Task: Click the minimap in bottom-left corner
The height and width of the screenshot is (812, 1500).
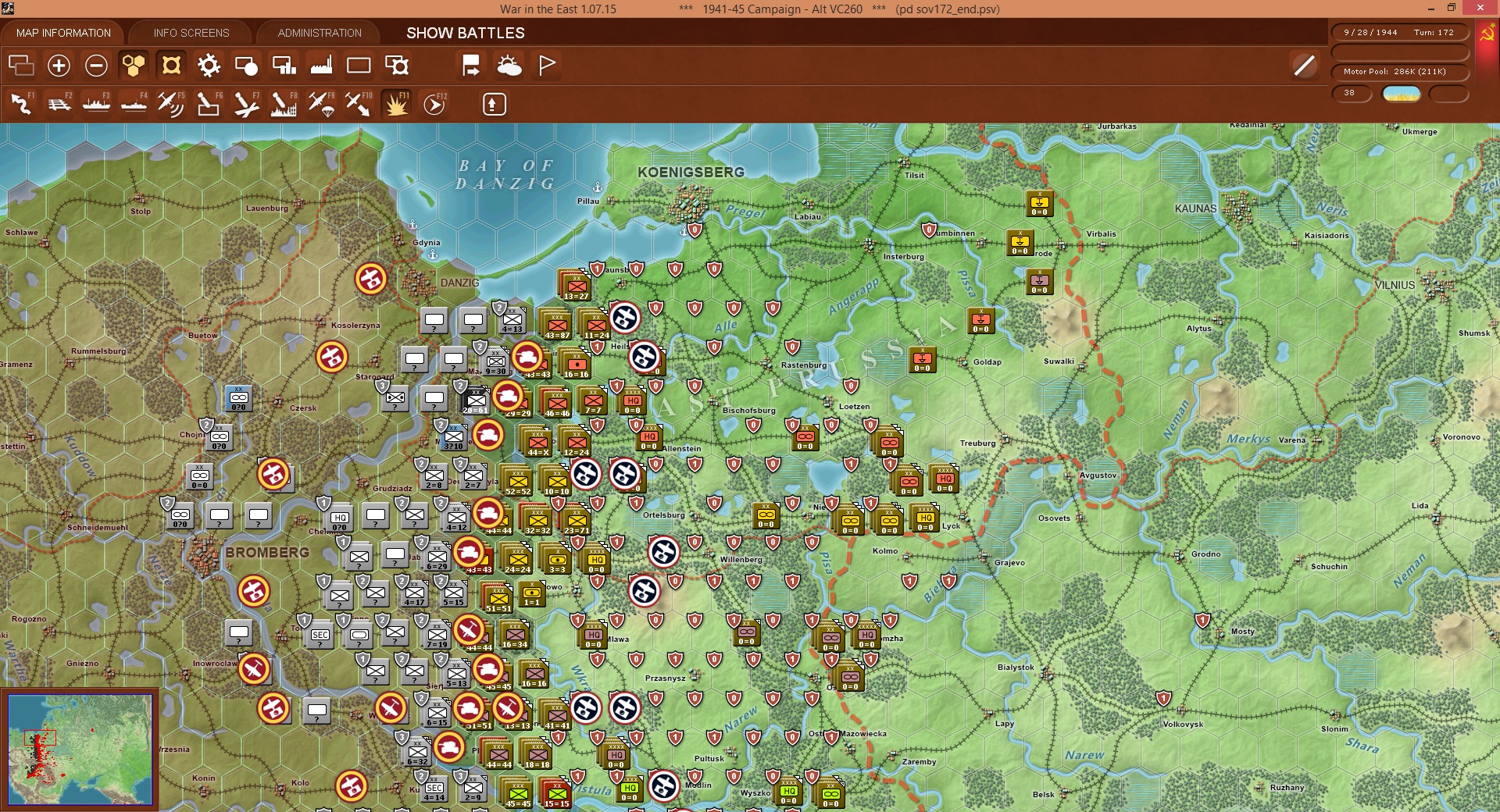Action: click(x=80, y=749)
